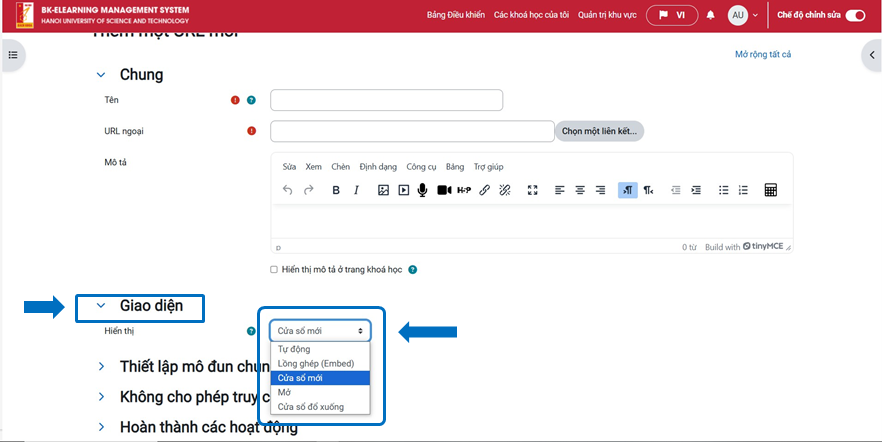Image resolution: width=882 pixels, height=442 pixels.
Task: Open Các khoá học của tôi
Action: [532, 15]
